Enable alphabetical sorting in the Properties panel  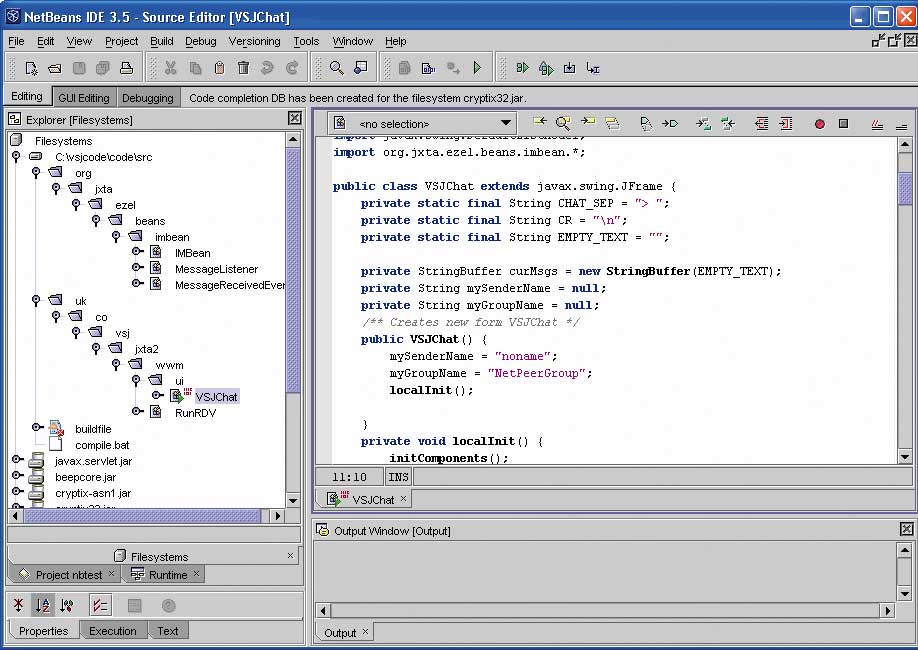[x=41, y=604]
